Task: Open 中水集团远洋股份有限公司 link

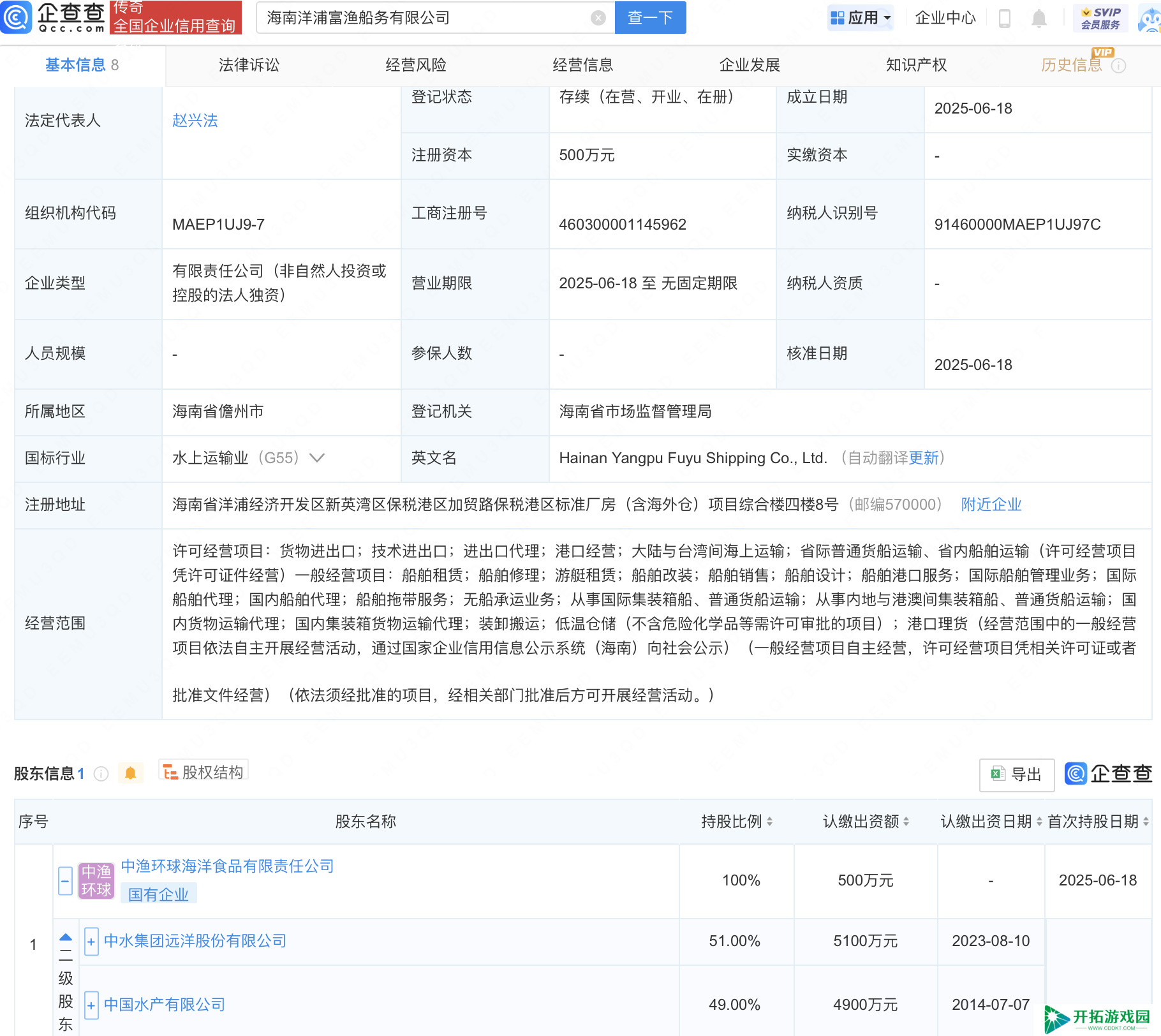Action: coord(195,941)
